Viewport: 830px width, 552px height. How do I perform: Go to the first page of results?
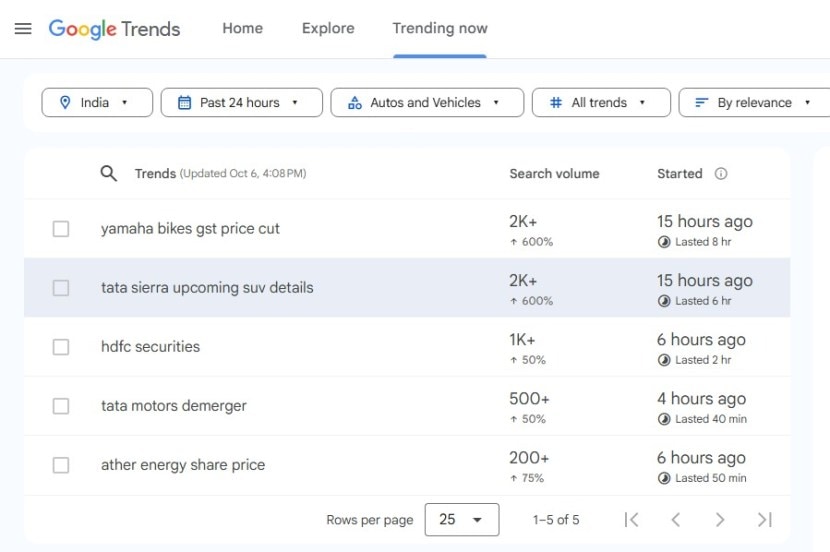631,519
